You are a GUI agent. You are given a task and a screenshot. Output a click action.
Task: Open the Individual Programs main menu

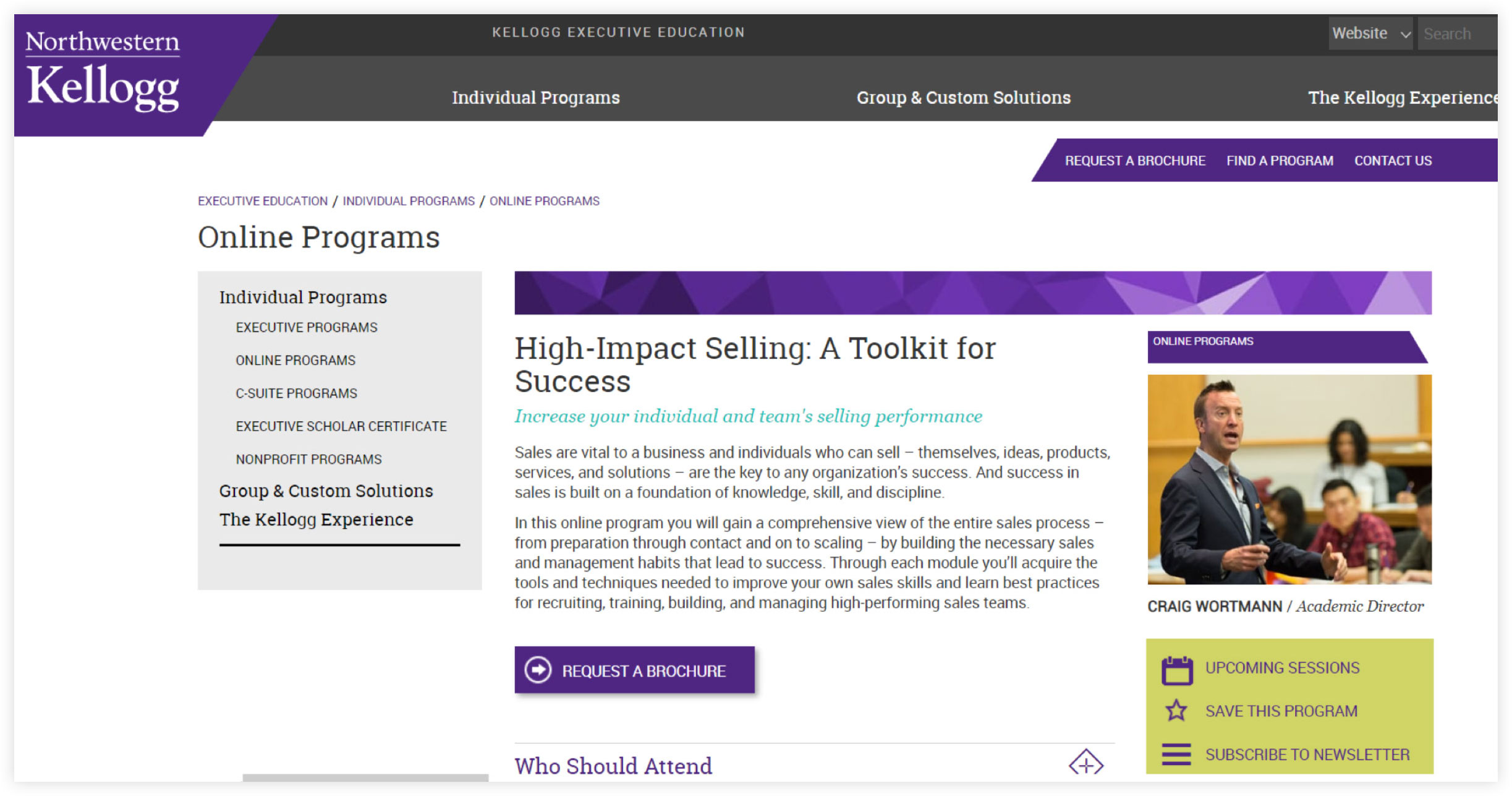(x=535, y=98)
